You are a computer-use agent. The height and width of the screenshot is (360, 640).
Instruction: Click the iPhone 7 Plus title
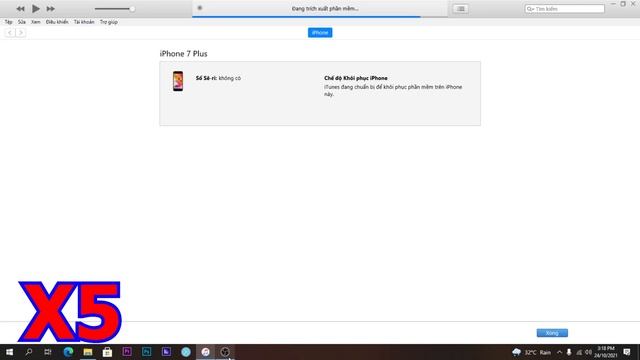(x=183, y=54)
